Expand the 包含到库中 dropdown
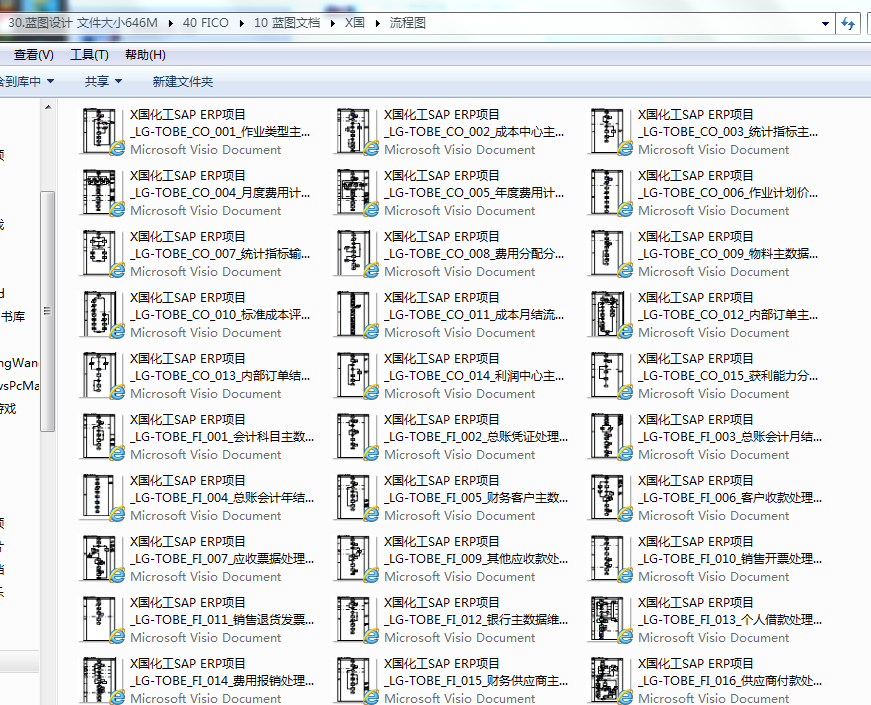Image resolution: width=871 pixels, height=705 pixels. coord(26,82)
